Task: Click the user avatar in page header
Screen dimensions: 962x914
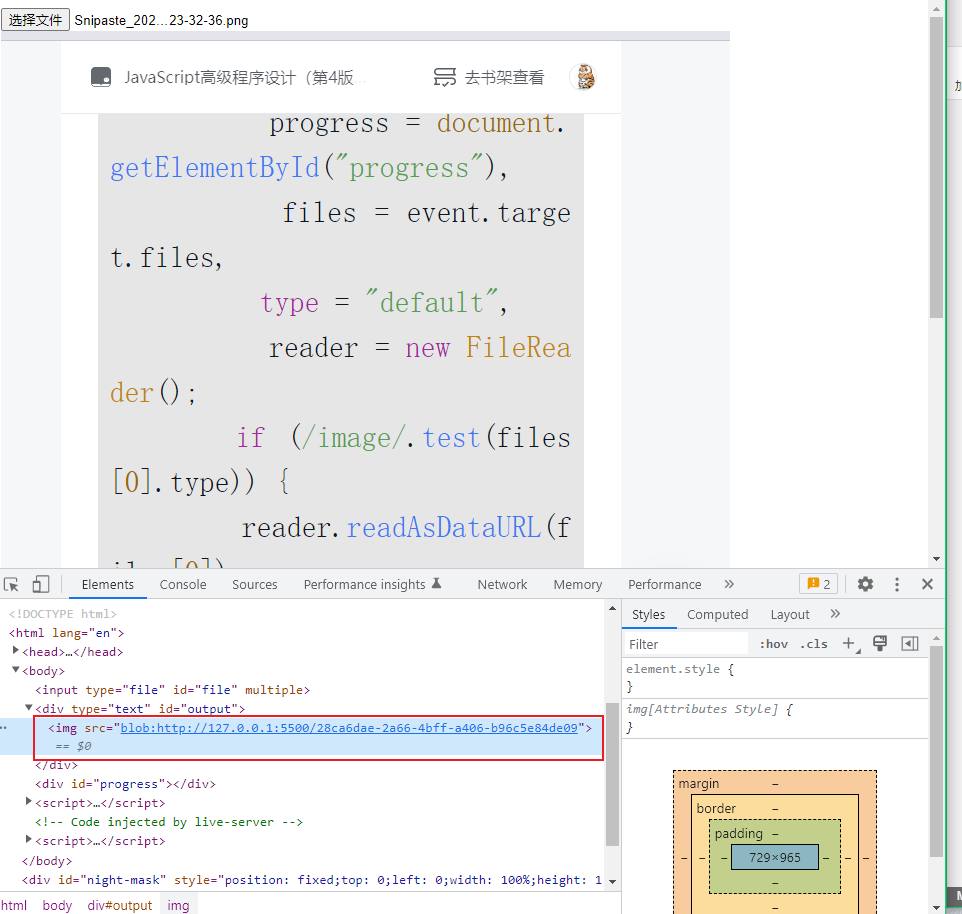Action: tap(584, 77)
